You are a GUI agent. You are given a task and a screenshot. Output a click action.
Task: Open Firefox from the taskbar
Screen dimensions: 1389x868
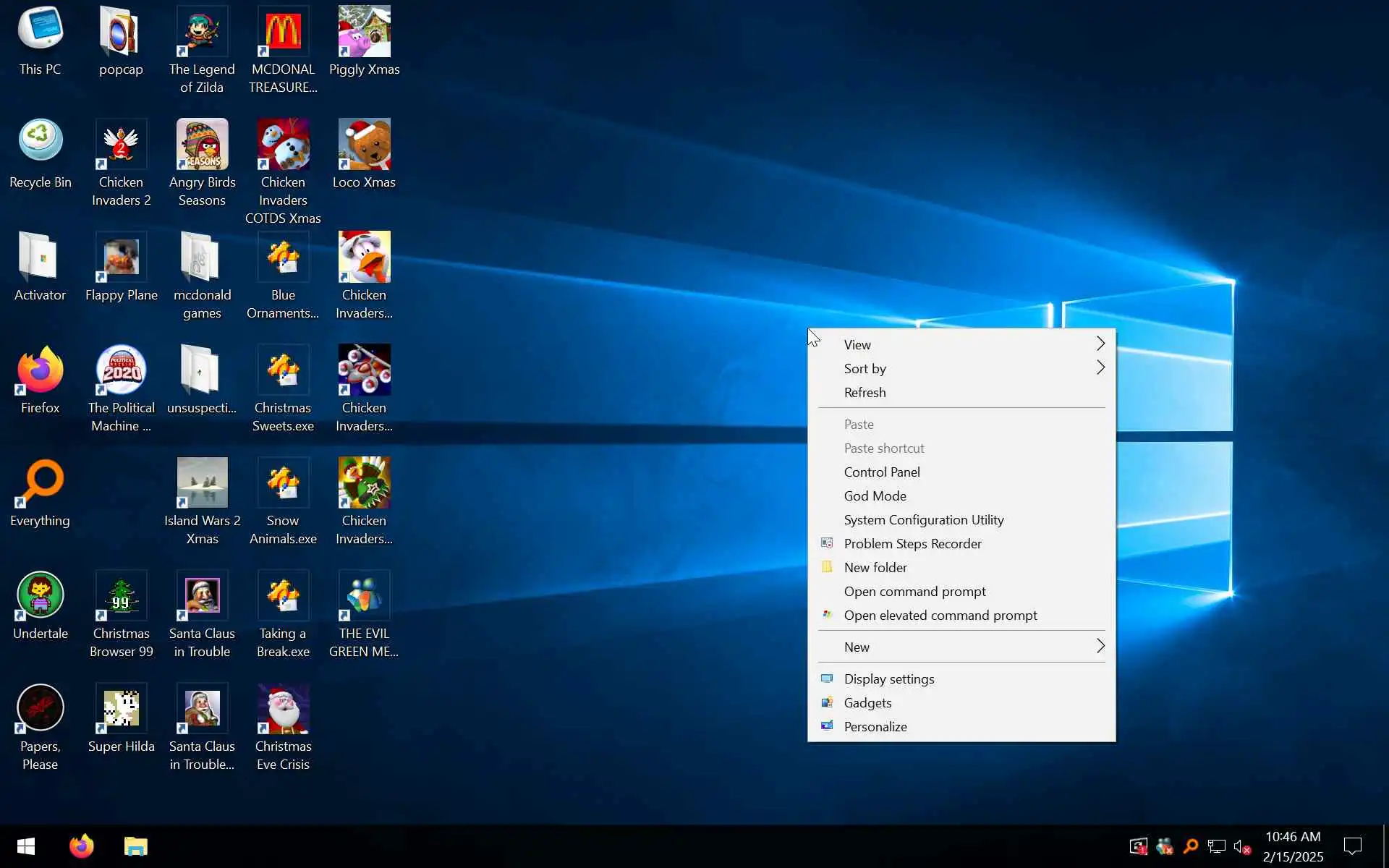point(82,846)
